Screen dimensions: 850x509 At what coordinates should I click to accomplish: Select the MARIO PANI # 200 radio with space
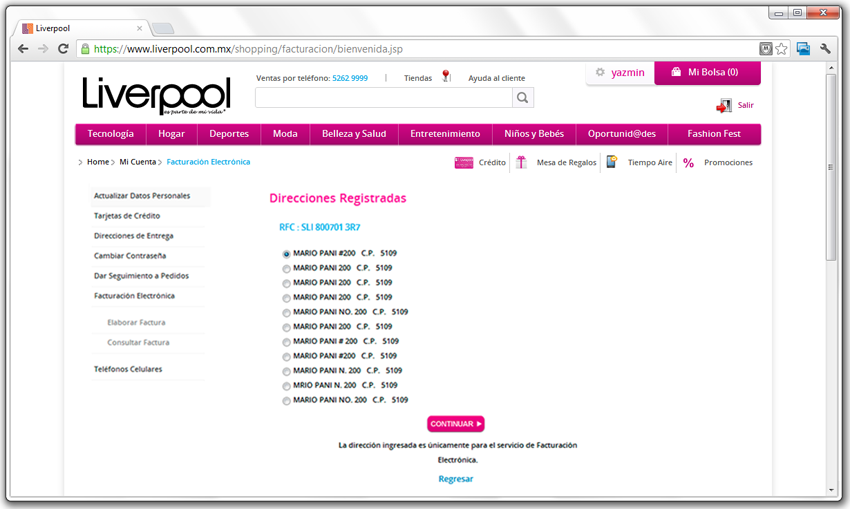click(x=286, y=342)
